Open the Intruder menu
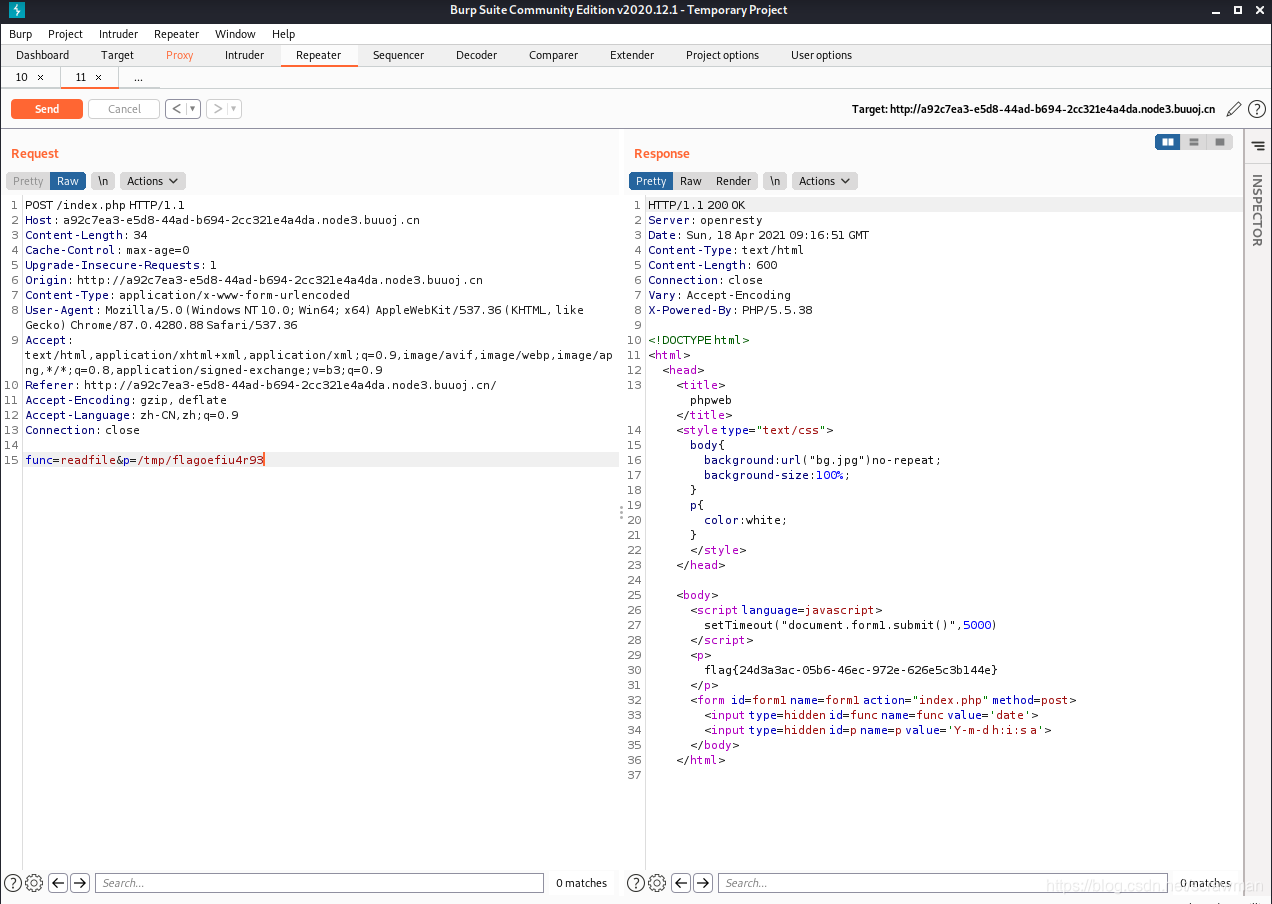This screenshot has height=904, width=1272. pos(119,34)
